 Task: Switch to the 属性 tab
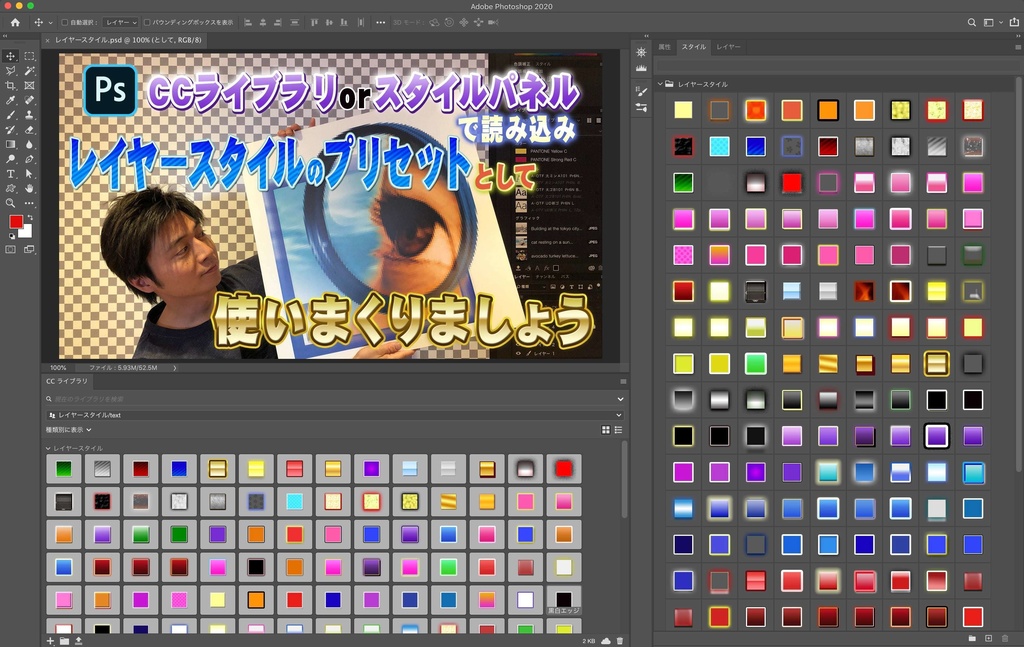(x=664, y=46)
